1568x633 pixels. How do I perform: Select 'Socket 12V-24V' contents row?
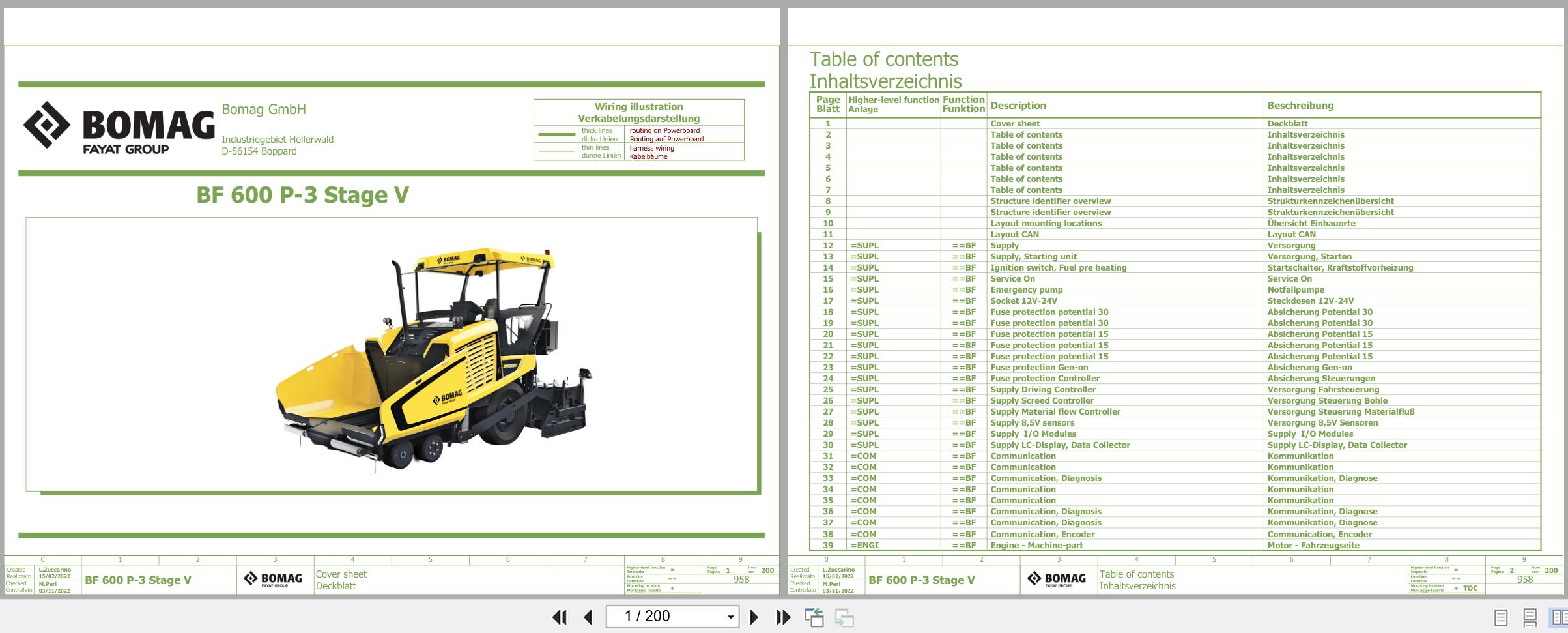click(x=1023, y=301)
